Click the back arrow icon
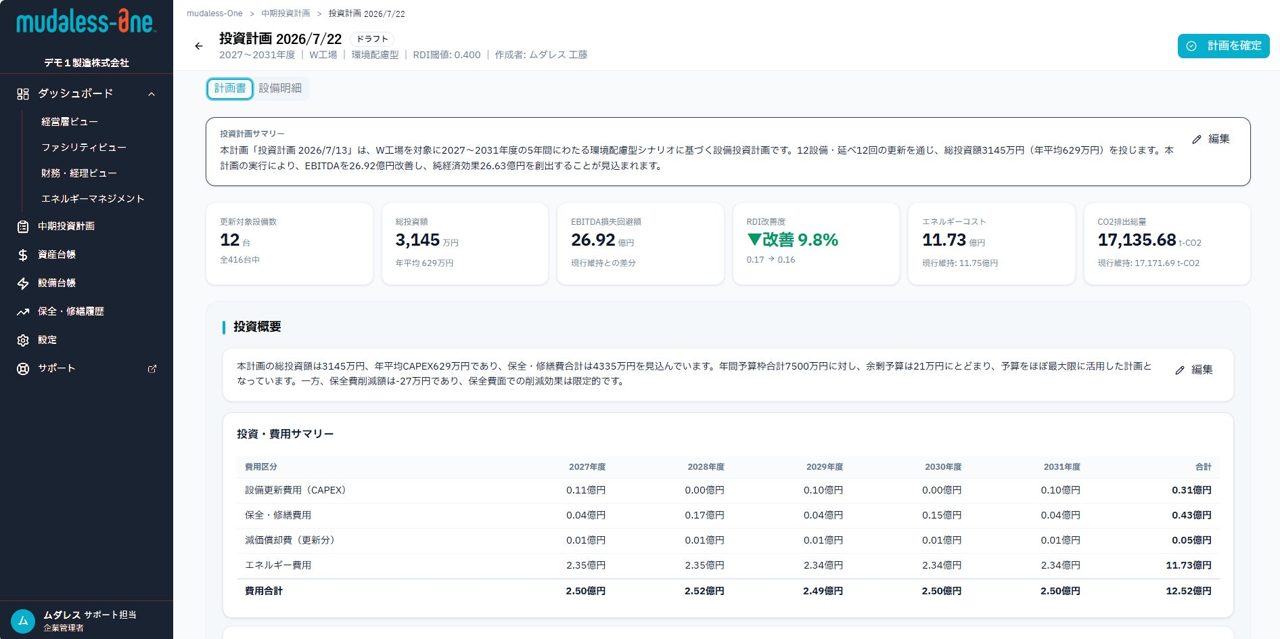The height and width of the screenshot is (639, 1280). point(198,46)
